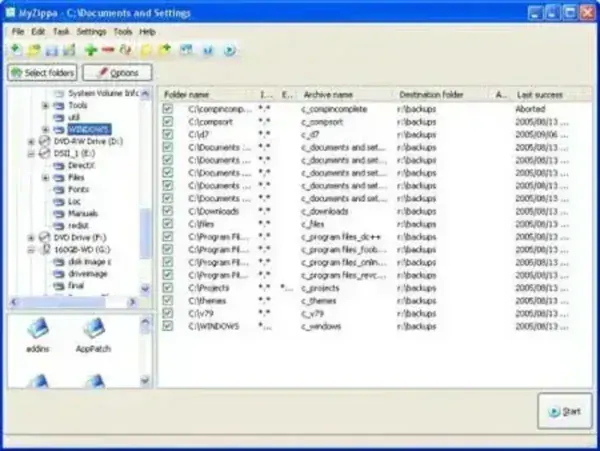Click the red minus remove icon

pos(108,50)
